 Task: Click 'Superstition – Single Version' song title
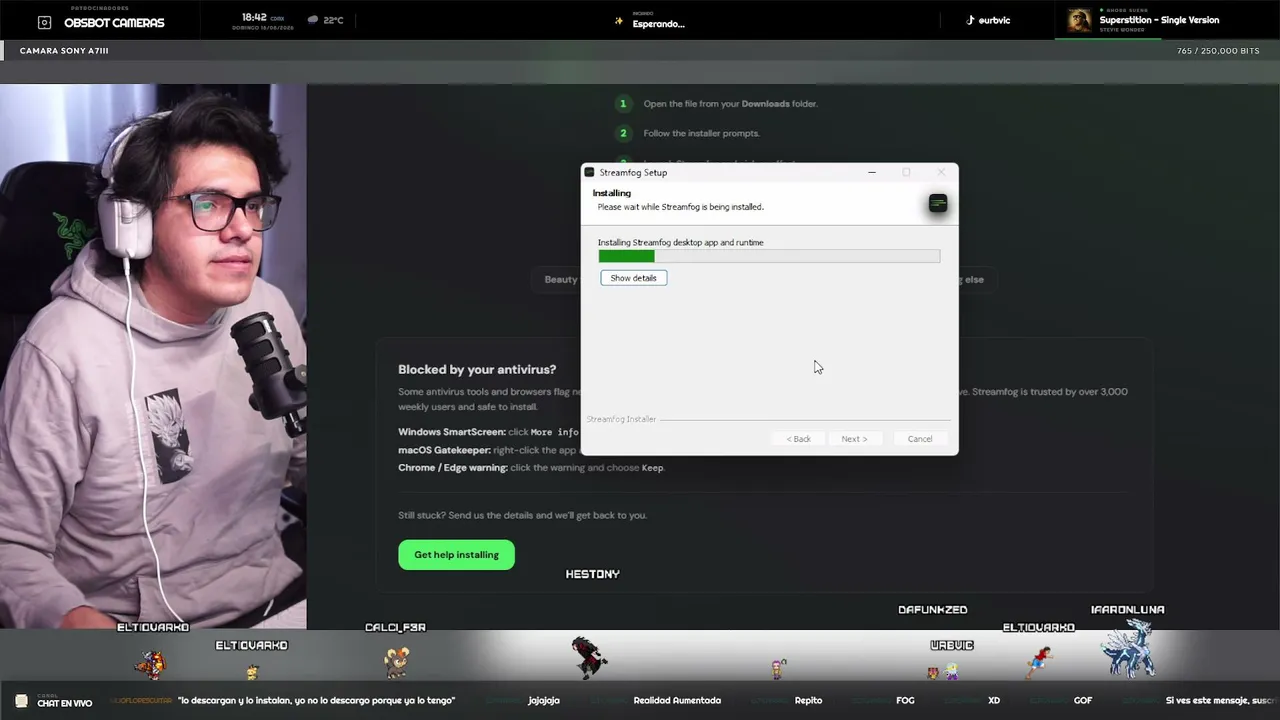[1159, 20]
